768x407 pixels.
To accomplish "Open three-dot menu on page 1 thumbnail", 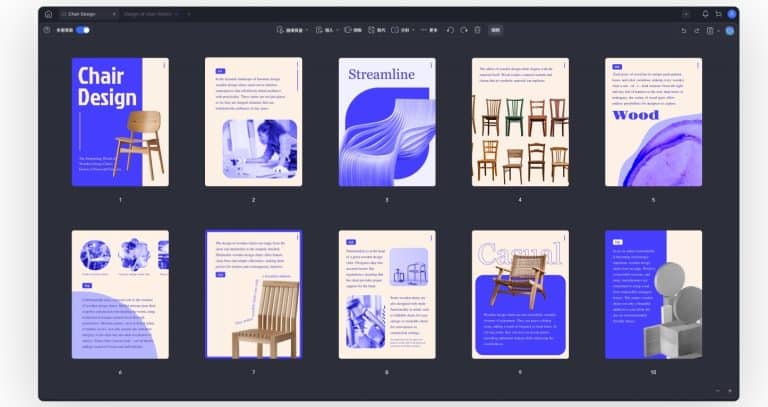I will (x=164, y=66).
